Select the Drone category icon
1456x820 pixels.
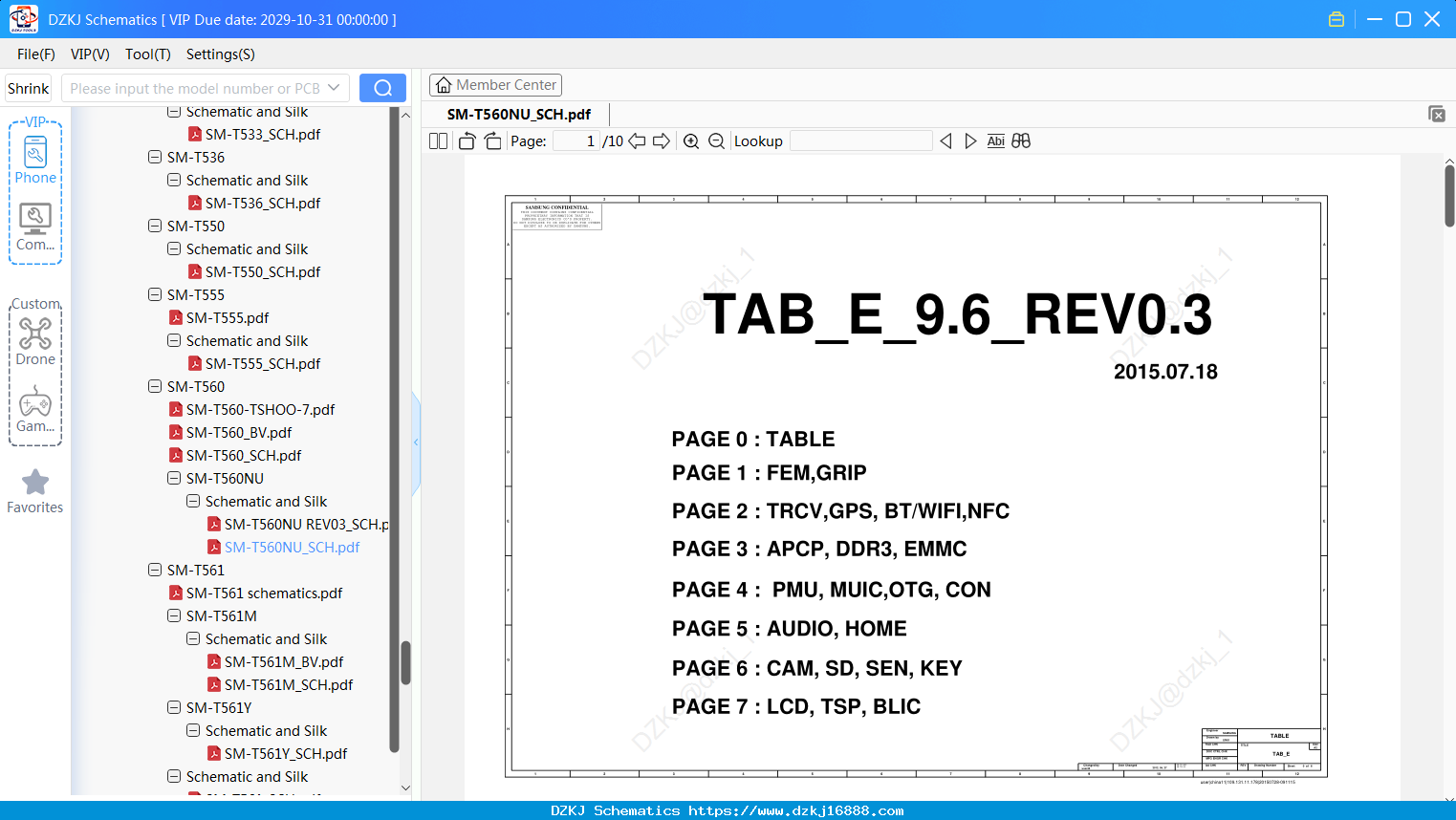[x=35, y=341]
